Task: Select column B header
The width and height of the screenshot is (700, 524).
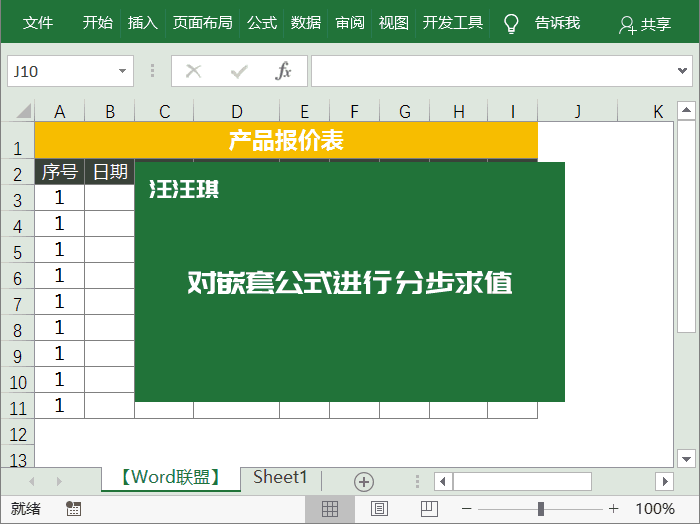Action: coord(110,111)
